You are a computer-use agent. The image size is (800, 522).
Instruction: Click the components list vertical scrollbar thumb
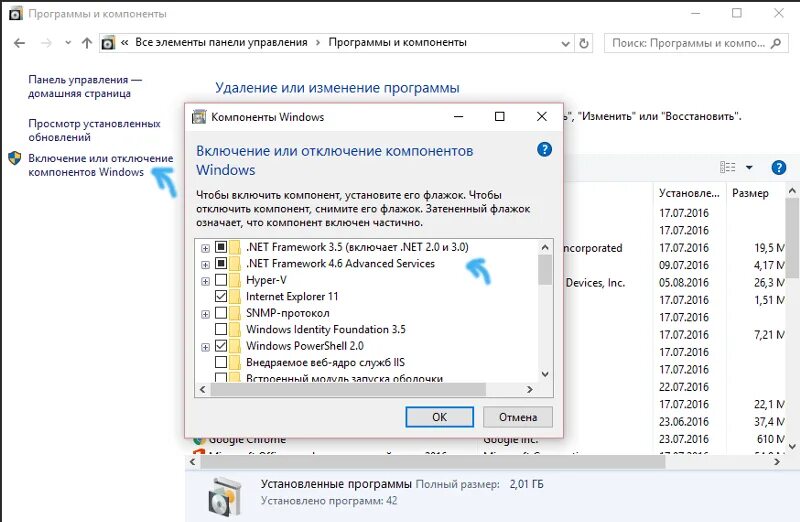[545, 269]
